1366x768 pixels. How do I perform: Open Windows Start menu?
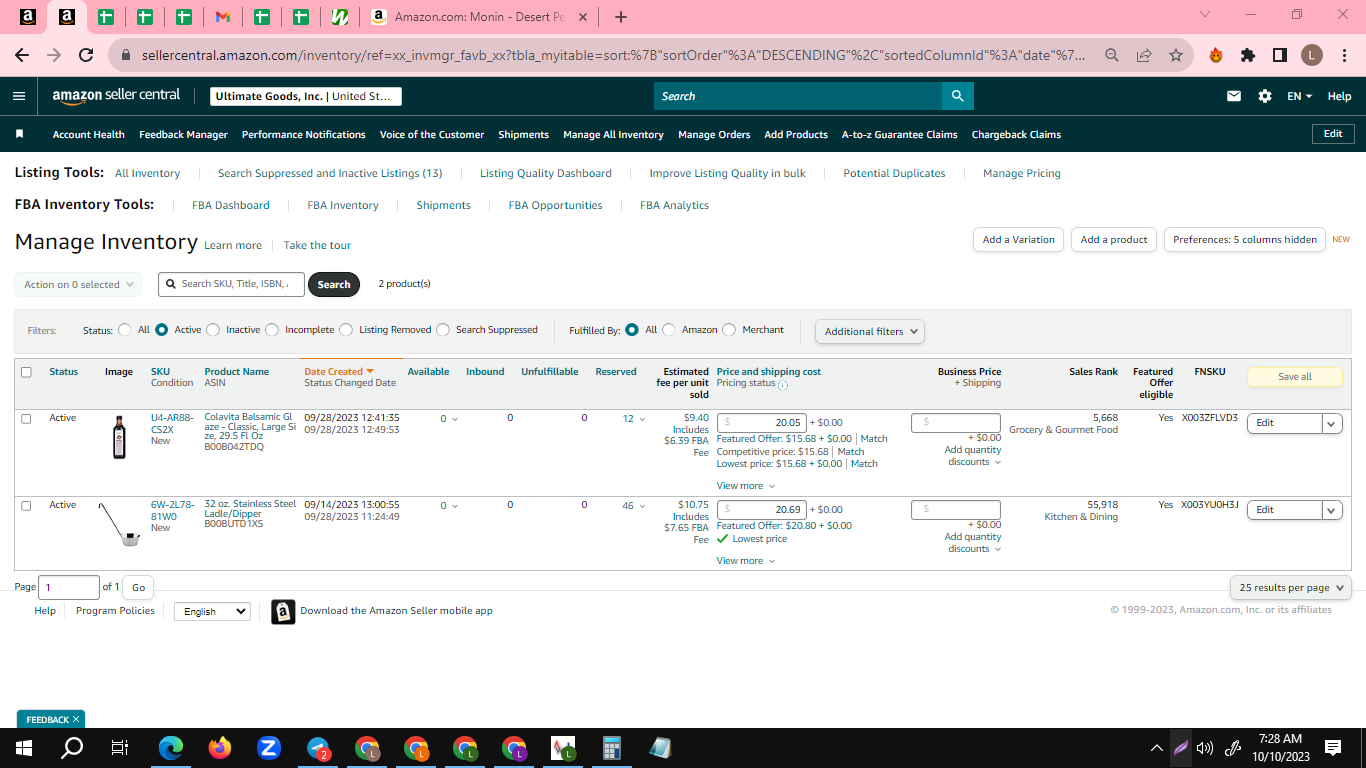click(x=24, y=747)
